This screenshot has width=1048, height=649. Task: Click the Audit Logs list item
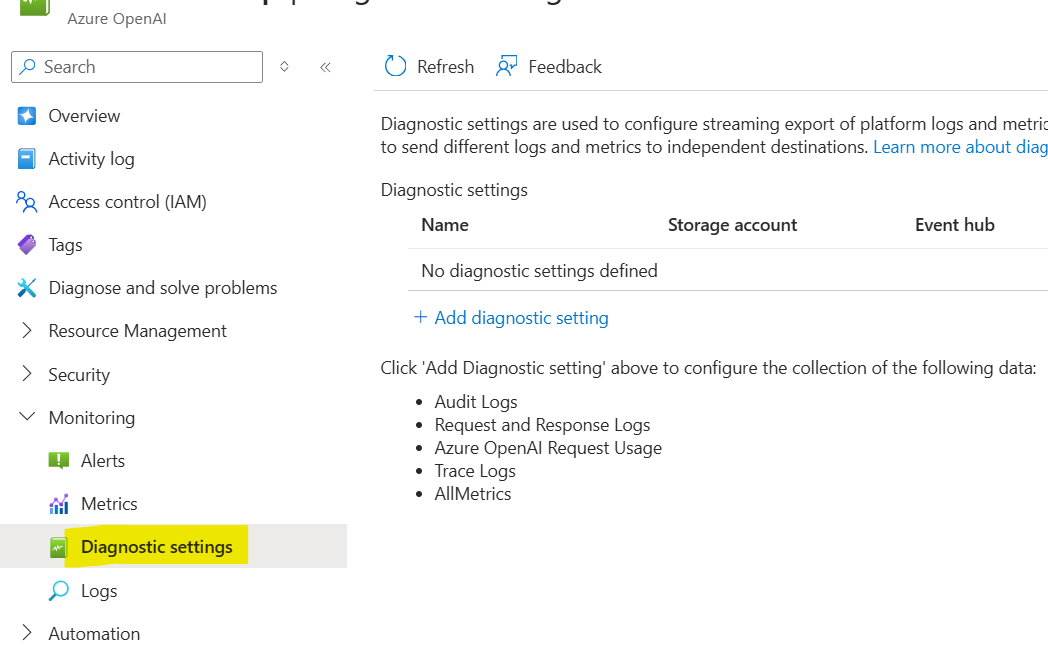click(x=476, y=402)
